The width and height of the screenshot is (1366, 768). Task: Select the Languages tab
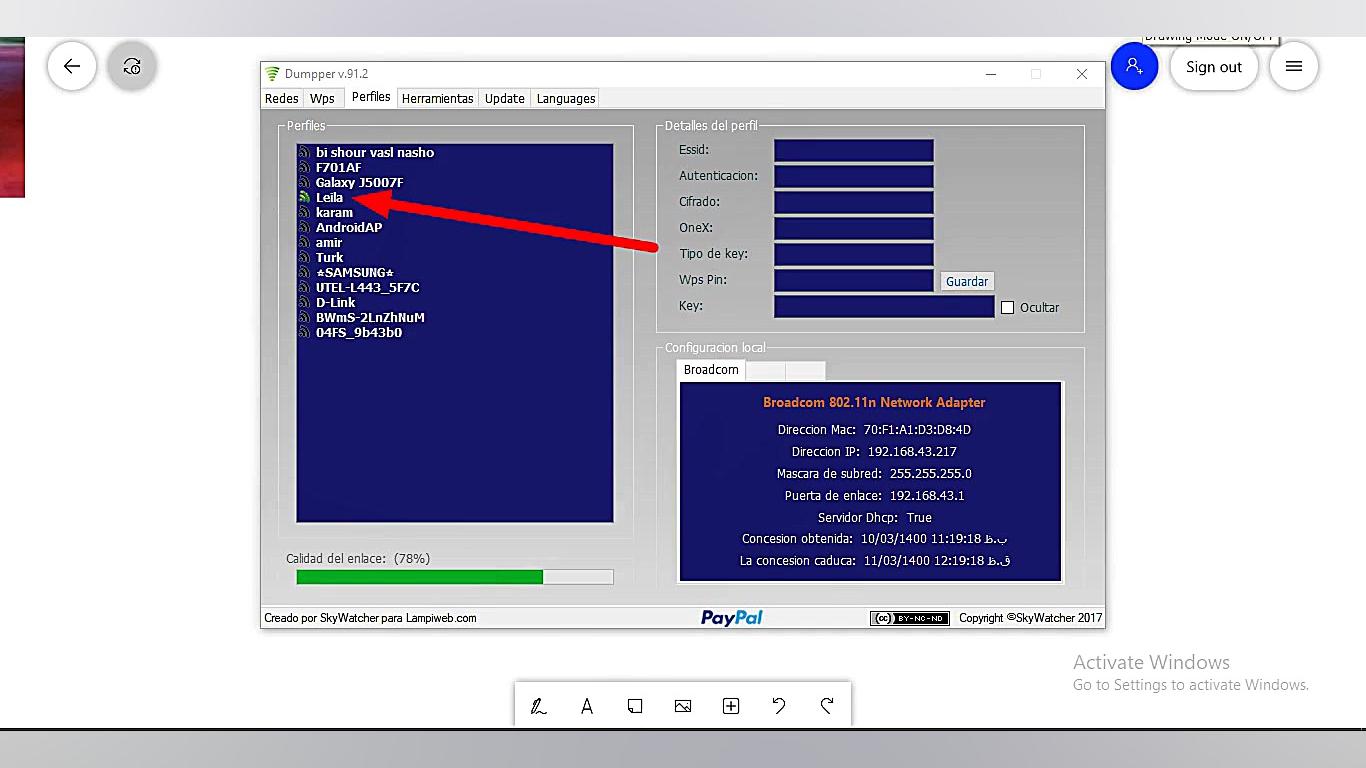coord(566,99)
